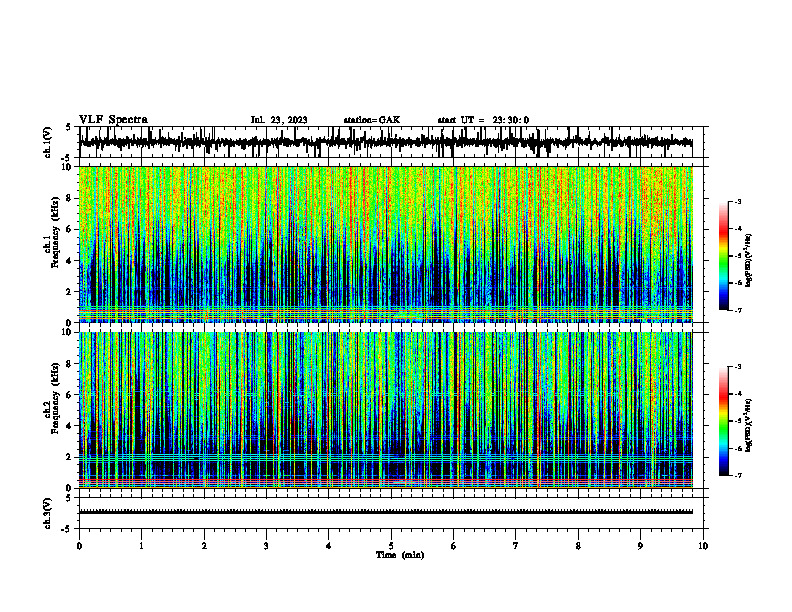Click the time axis tick label "8"
Viewport: 792px width, 612px height.
coord(578,546)
